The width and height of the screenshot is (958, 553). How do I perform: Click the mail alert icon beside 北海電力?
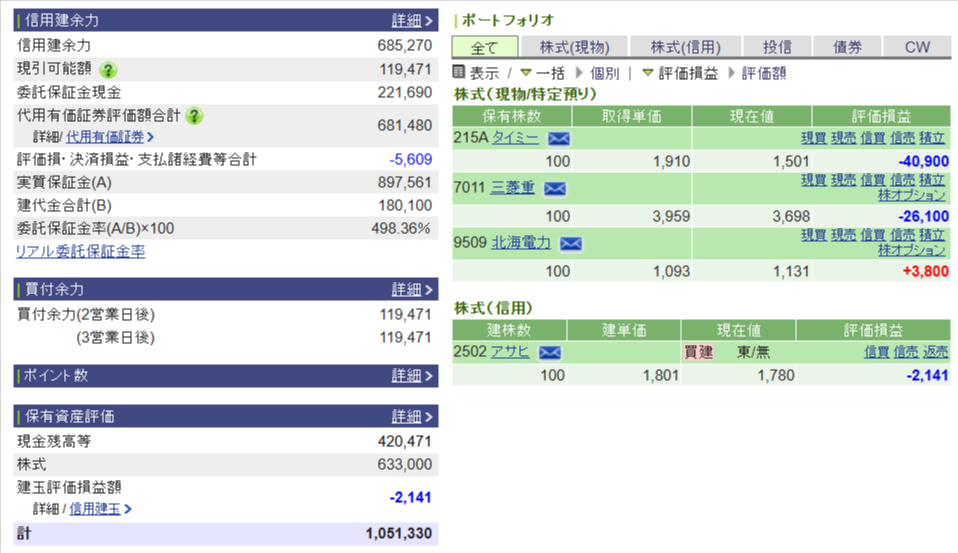tap(571, 243)
